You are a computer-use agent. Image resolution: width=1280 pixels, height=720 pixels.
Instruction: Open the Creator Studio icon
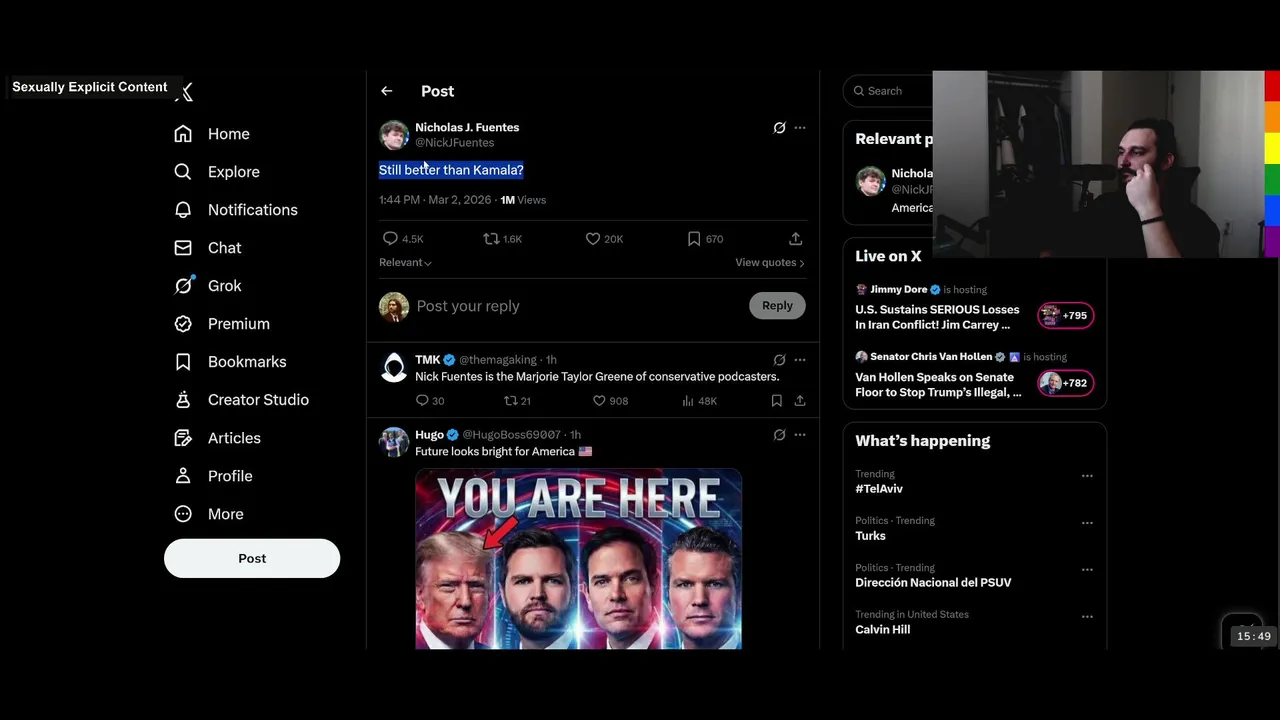point(183,400)
